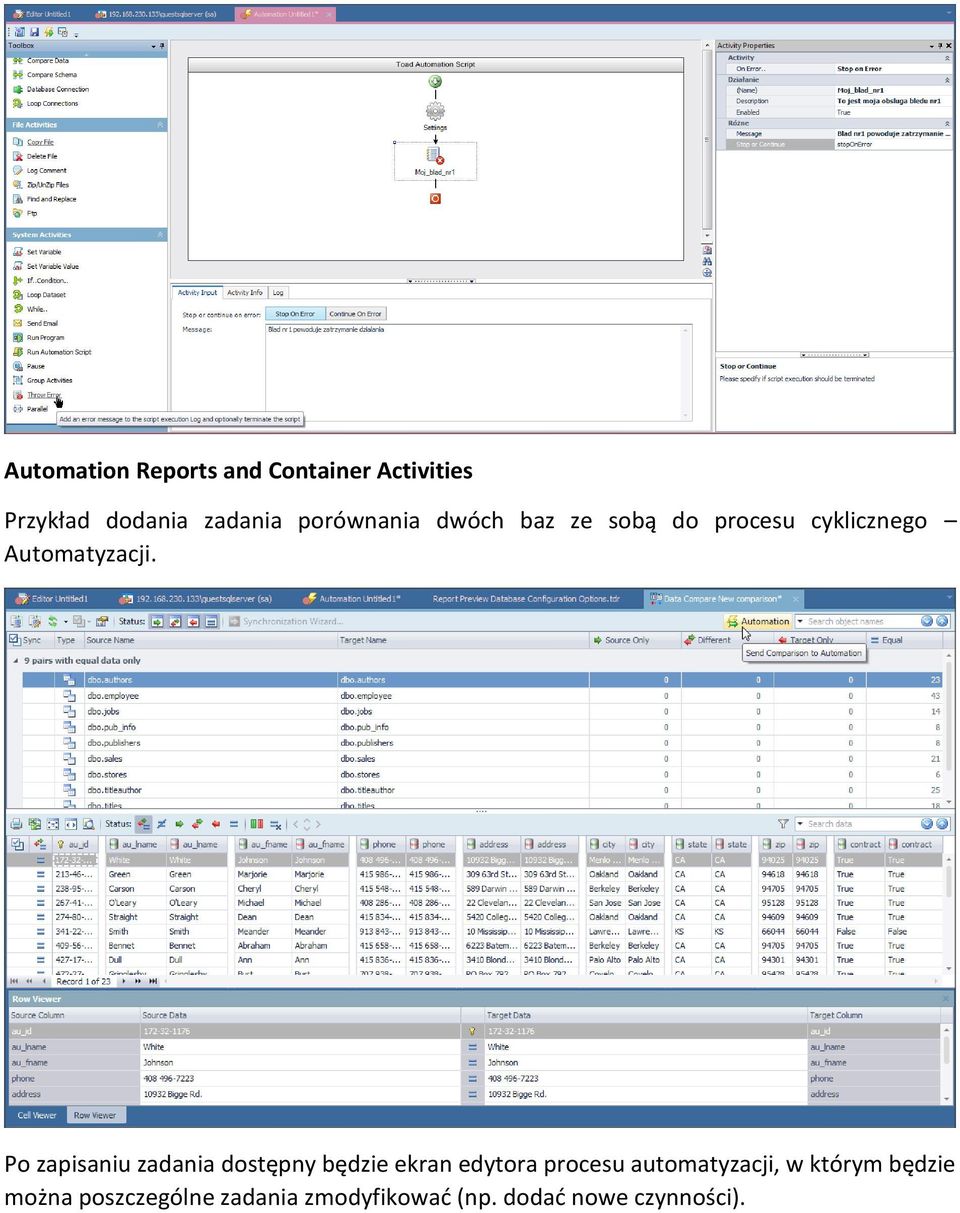Collapse the Różne properties group
This screenshot has width=960, height=1213.
coord(946,123)
